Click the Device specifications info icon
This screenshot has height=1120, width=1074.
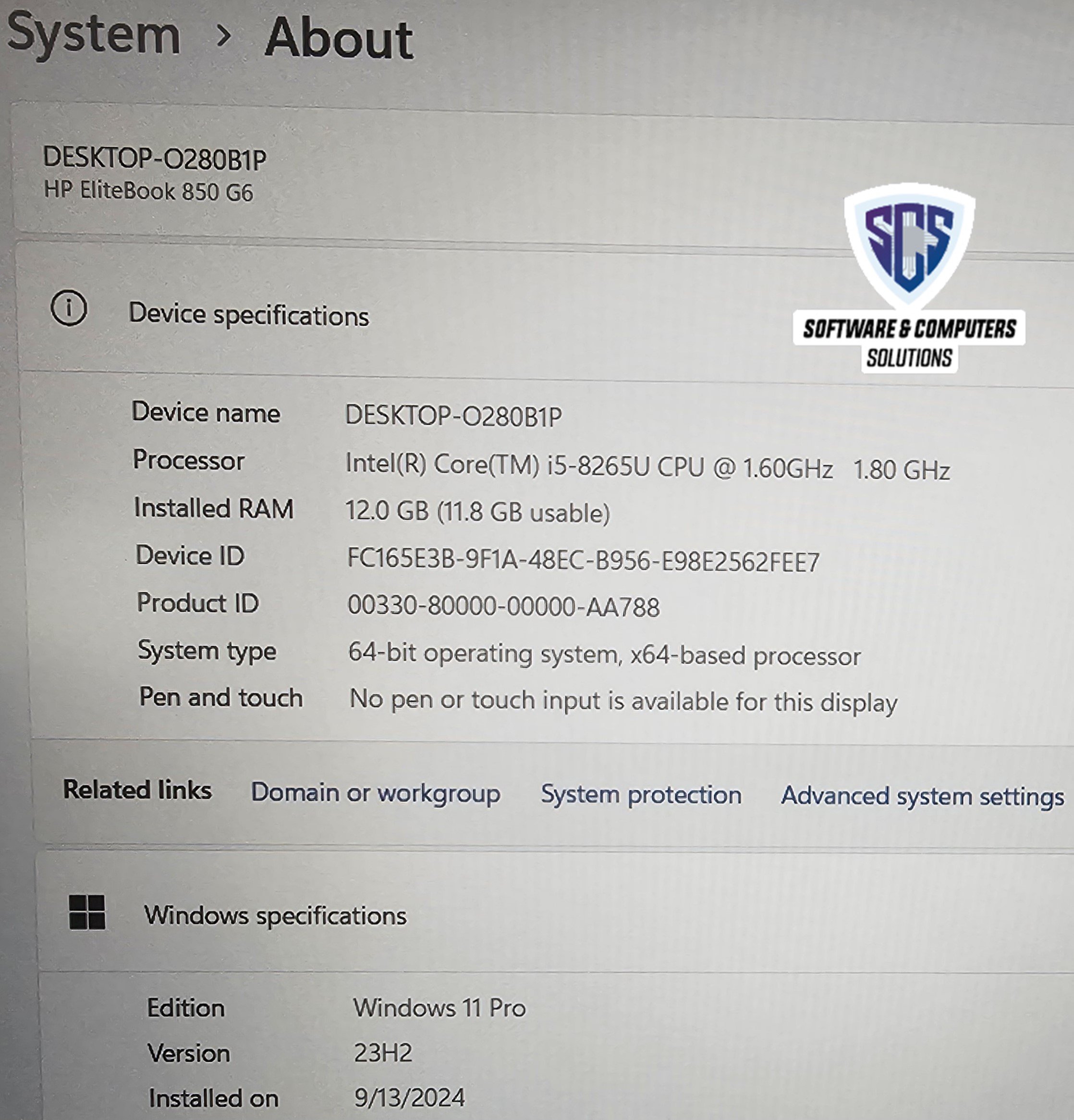coord(69,308)
